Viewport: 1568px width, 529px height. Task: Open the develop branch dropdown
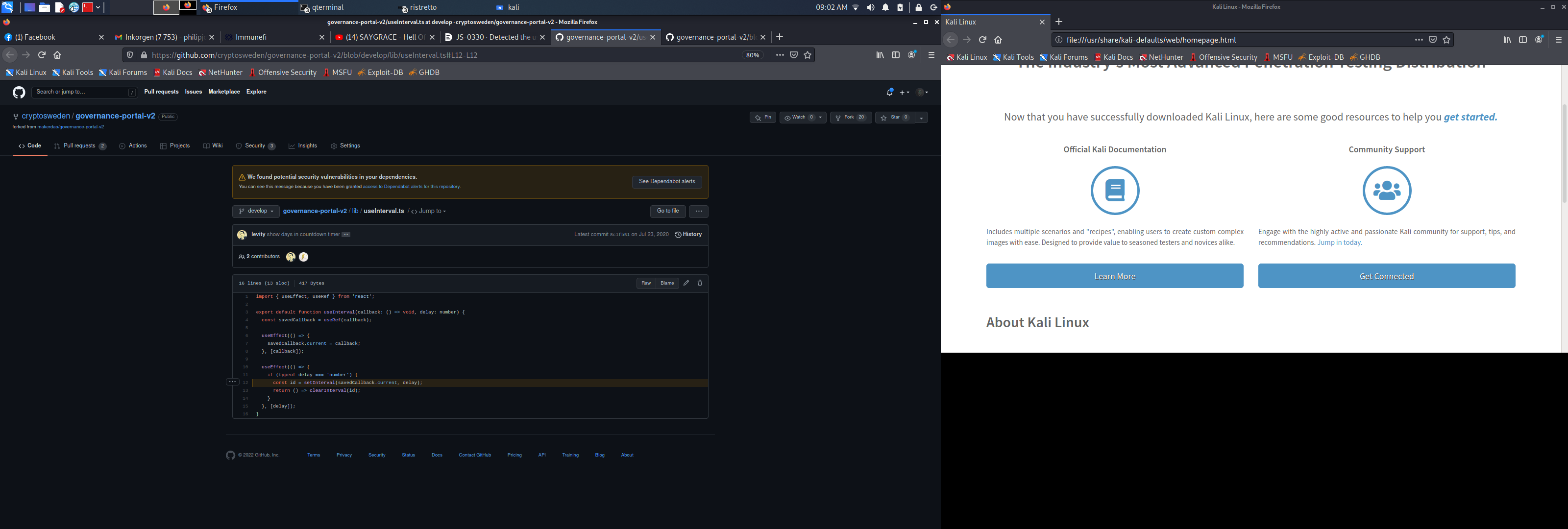point(256,211)
